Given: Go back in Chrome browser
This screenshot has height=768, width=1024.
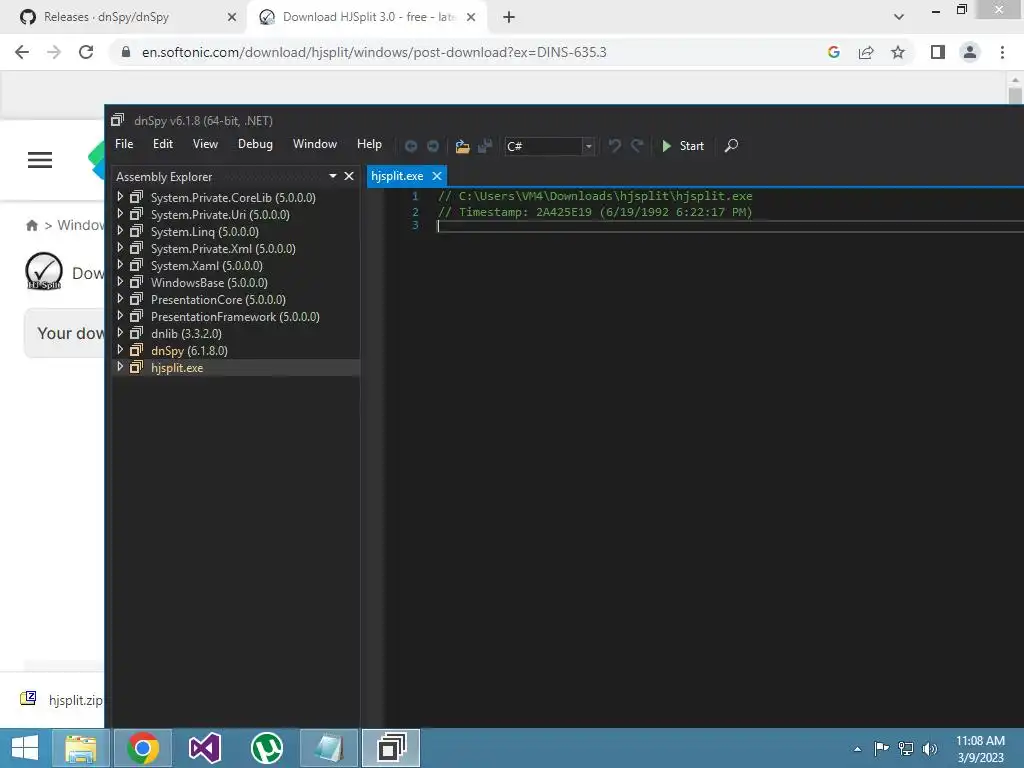Looking at the screenshot, I should [x=22, y=52].
